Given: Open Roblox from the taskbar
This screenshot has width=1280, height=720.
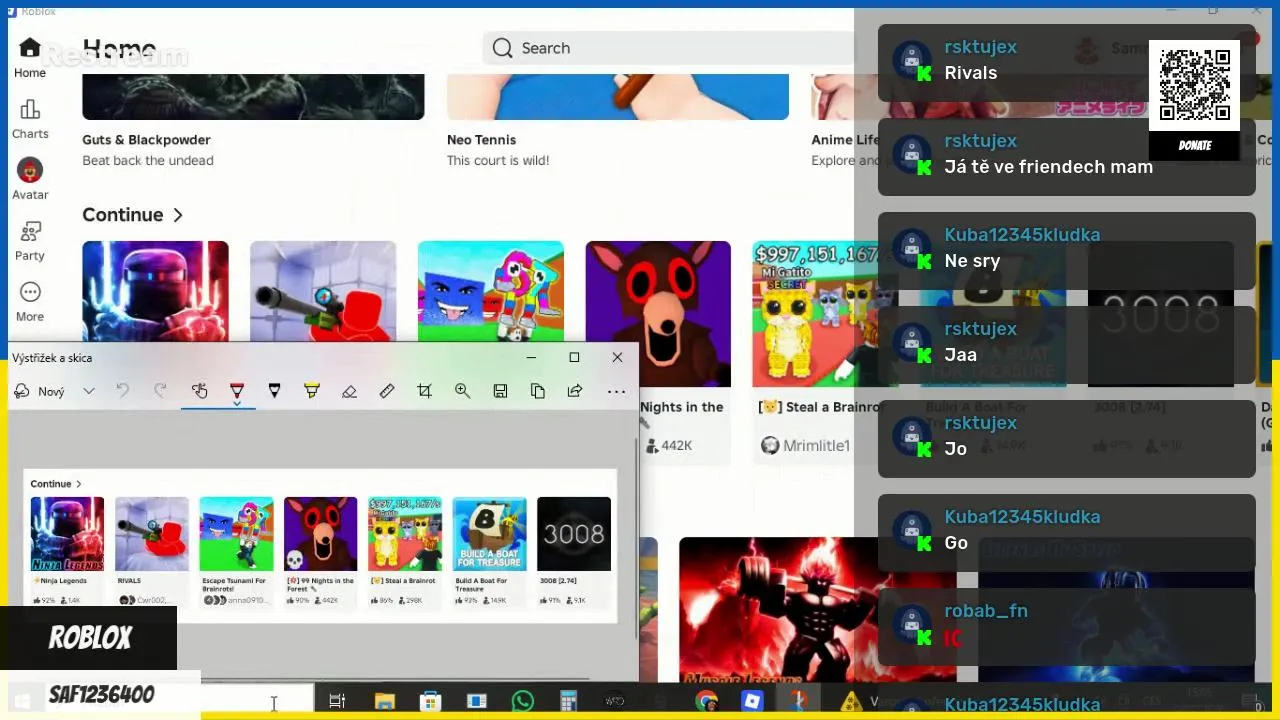Looking at the screenshot, I should 752,701.
